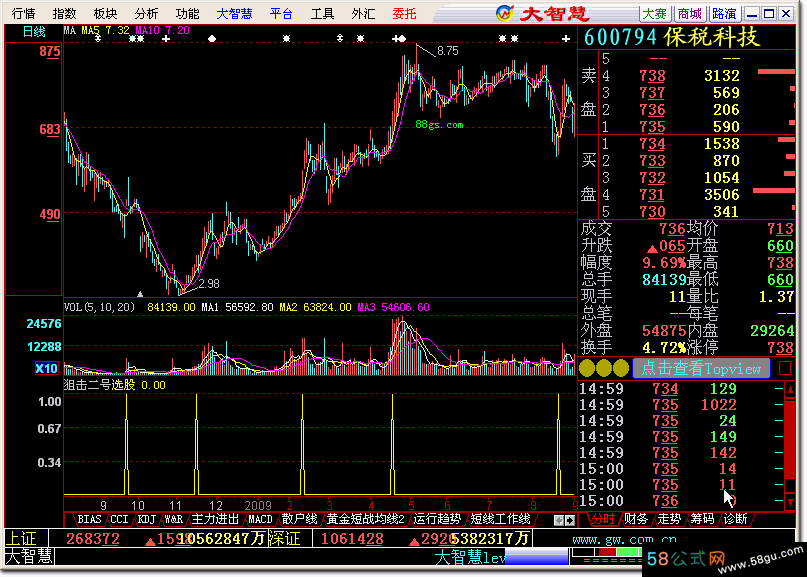This screenshot has height=577, width=807.
Task: Click the 狙击二号选股 indicator label
Action: [99, 385]
